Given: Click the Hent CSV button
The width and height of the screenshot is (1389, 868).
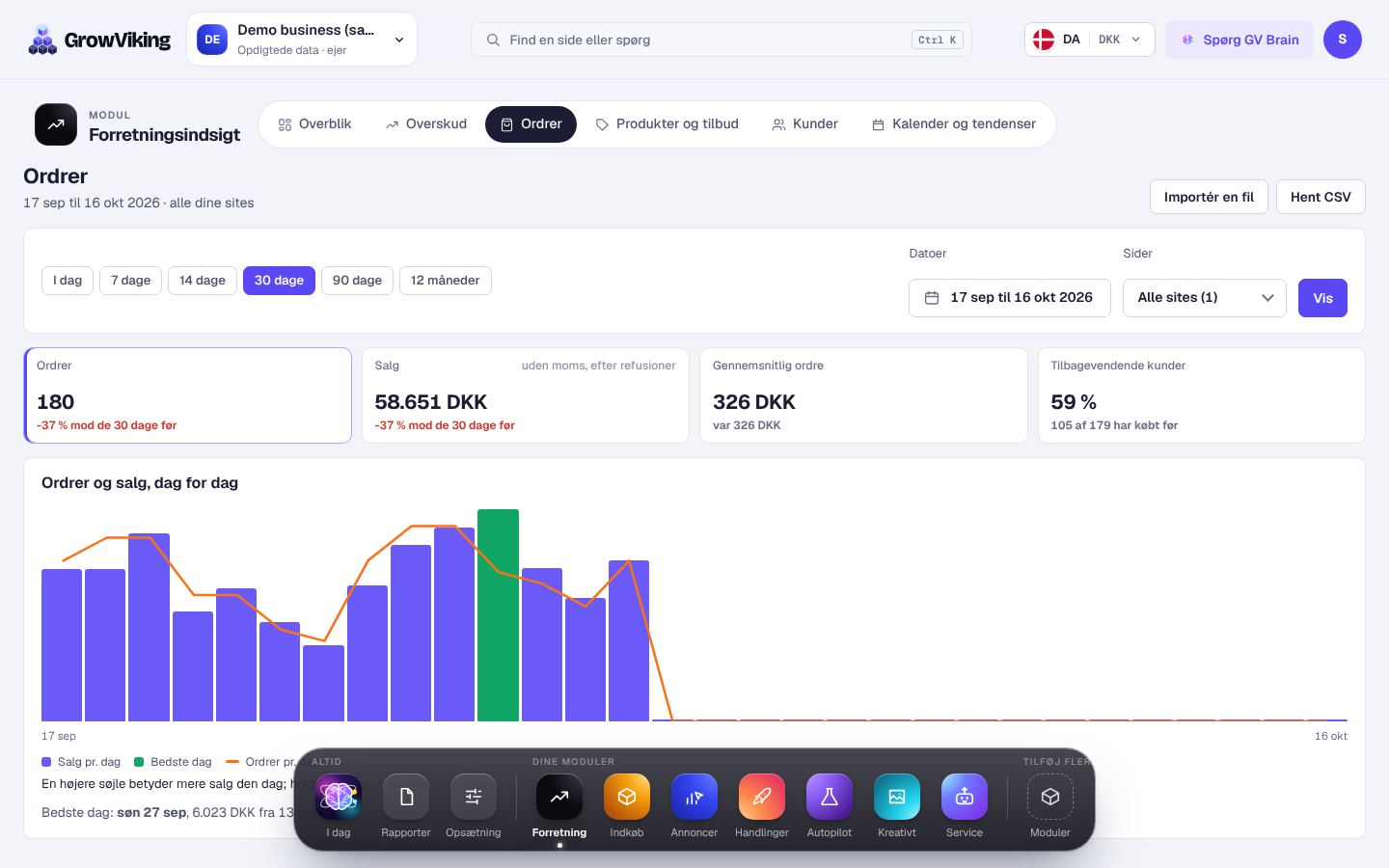Looking at the screenshot, I should (x=1321, y=197).
